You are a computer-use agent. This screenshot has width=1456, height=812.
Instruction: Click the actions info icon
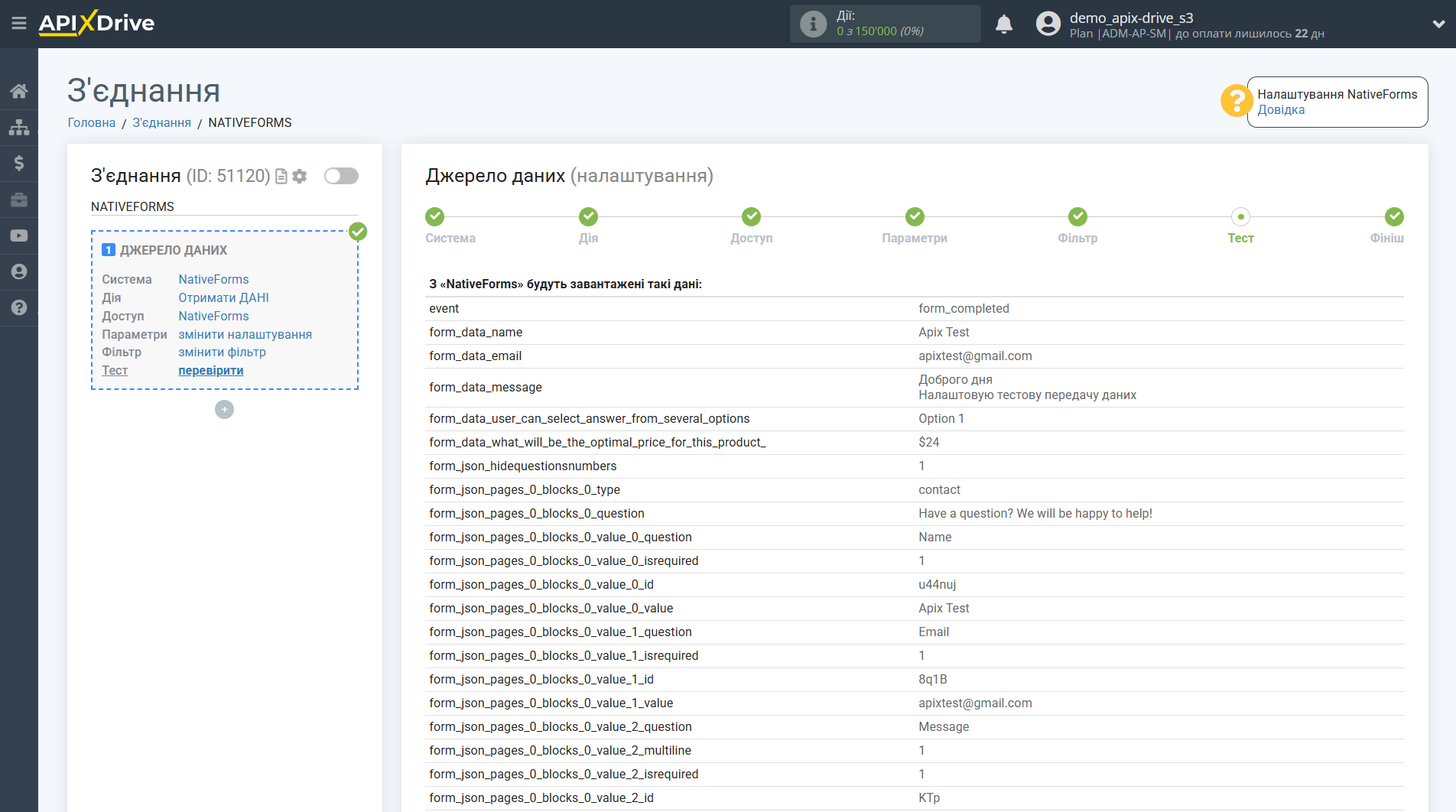tap(813, 24)
